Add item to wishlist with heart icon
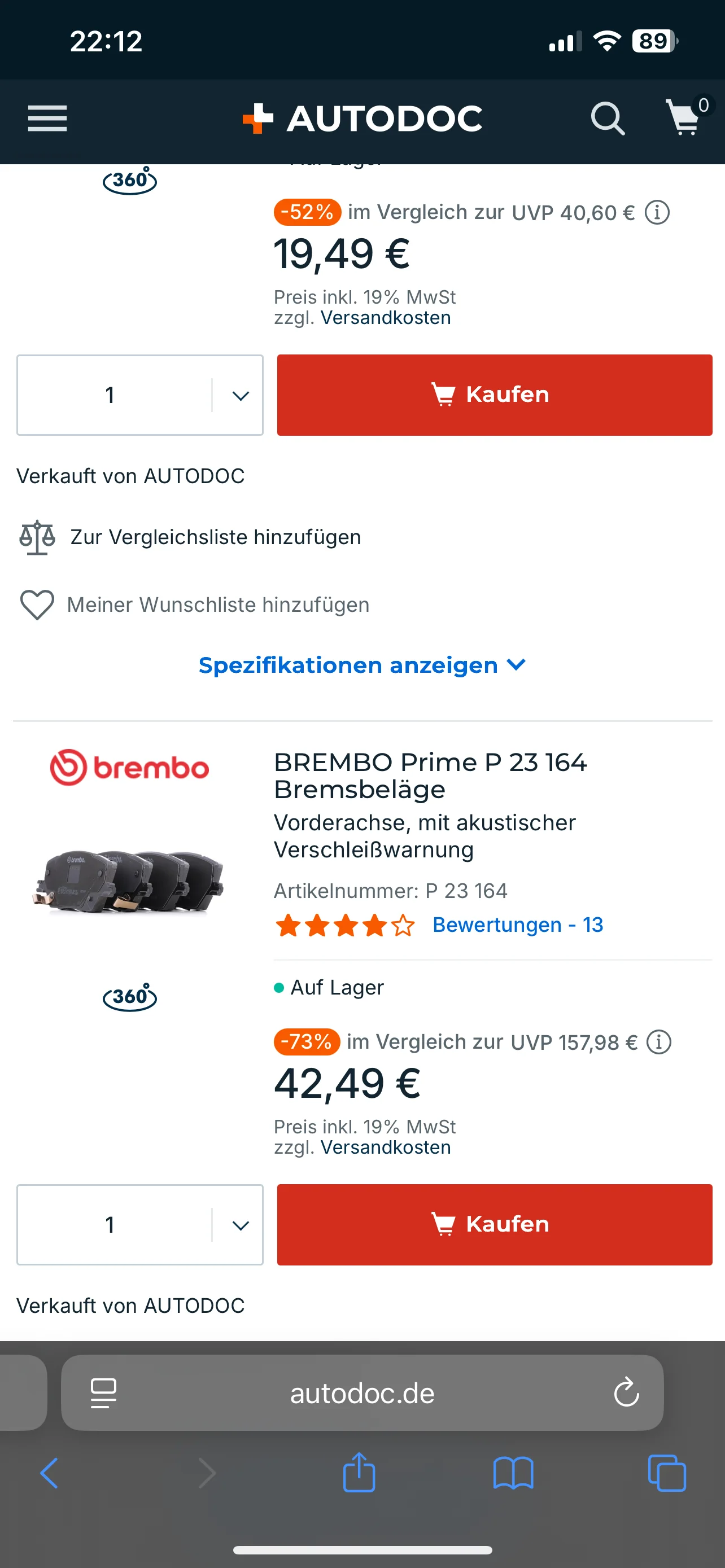This screenshot has height=1568, width=725. 37,605
